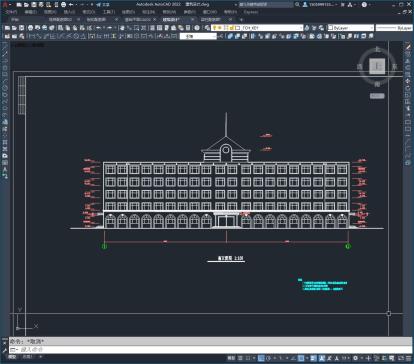Click Undo in the Quick Access toolbar
This screenshot has height=364, width=414.
[x=71, y=5]
